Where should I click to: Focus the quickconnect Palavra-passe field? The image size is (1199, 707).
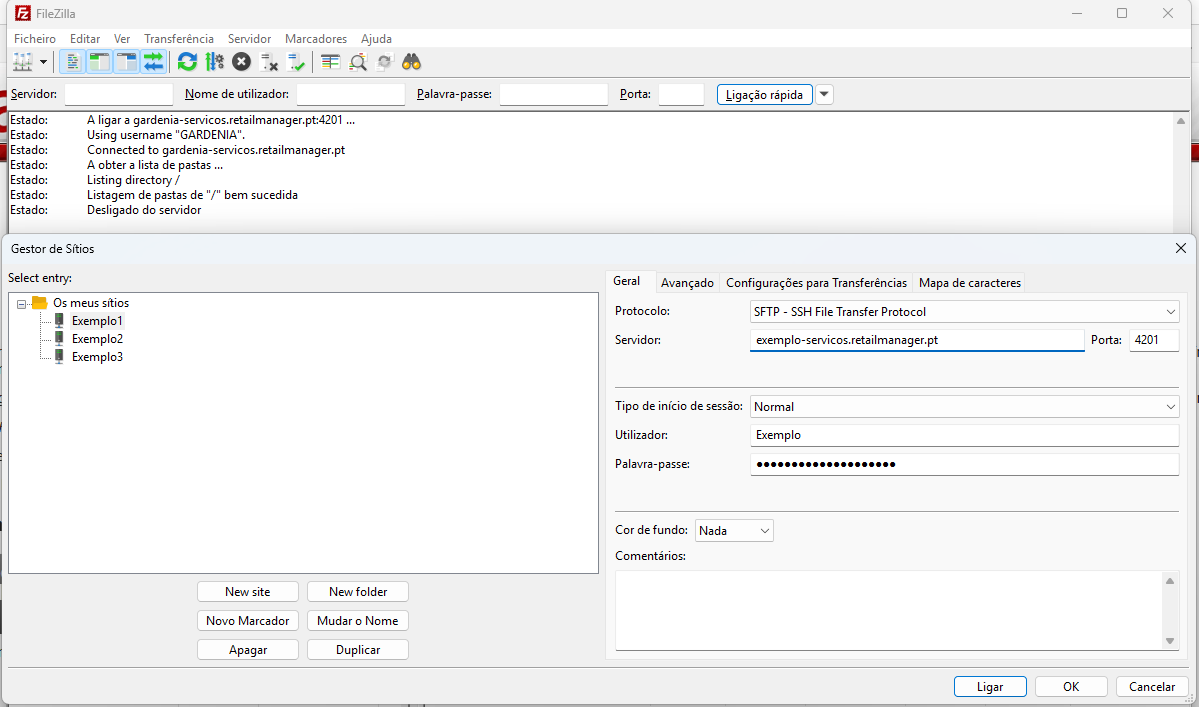point(554,94)
